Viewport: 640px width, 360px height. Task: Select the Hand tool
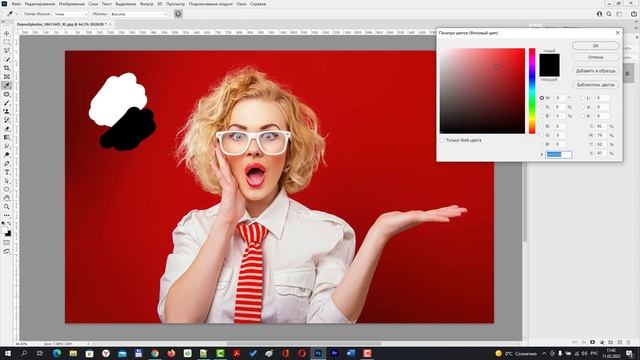[7, 198]
